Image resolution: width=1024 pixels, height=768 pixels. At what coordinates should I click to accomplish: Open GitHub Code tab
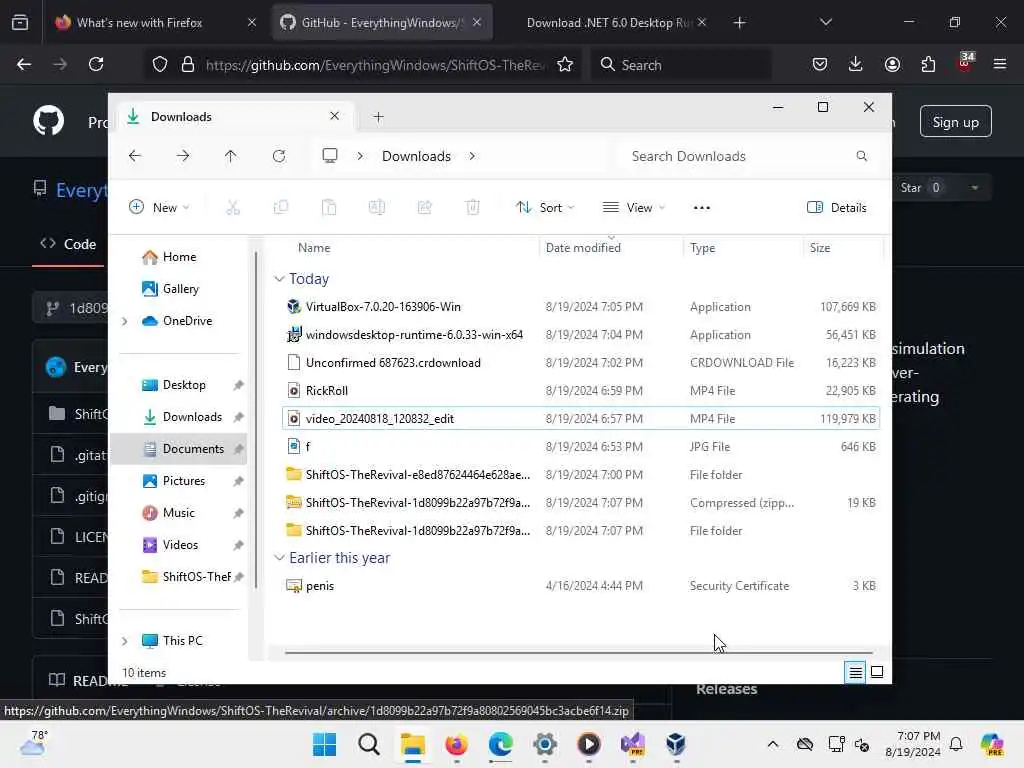(68, 244)
